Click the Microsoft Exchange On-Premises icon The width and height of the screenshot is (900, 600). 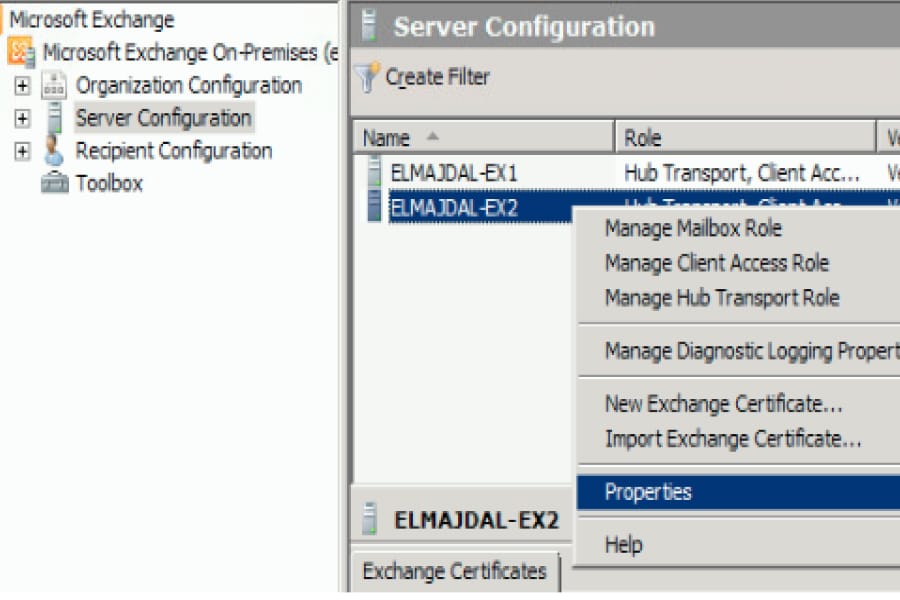click(21, 53)
